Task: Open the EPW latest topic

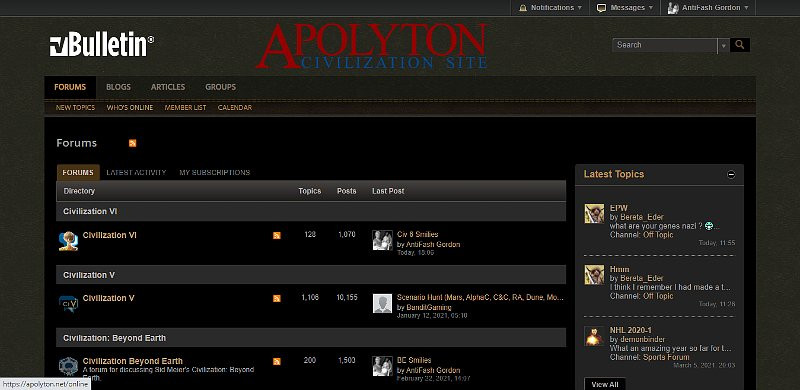Action: pos(618,208)
